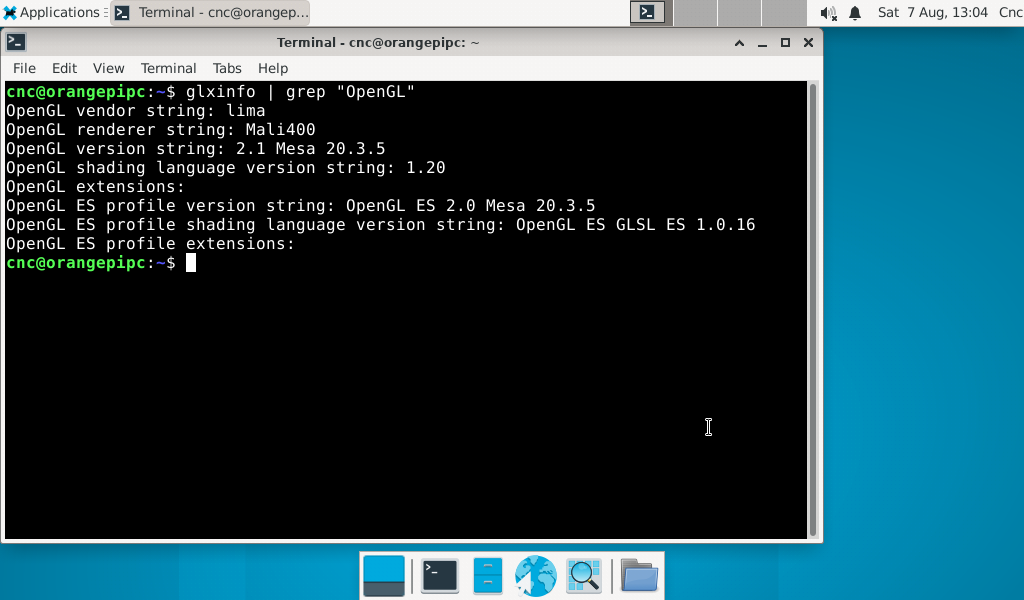Open the notifications bell icon
The height and width of the screenshot is (600, 1024).
855,12
